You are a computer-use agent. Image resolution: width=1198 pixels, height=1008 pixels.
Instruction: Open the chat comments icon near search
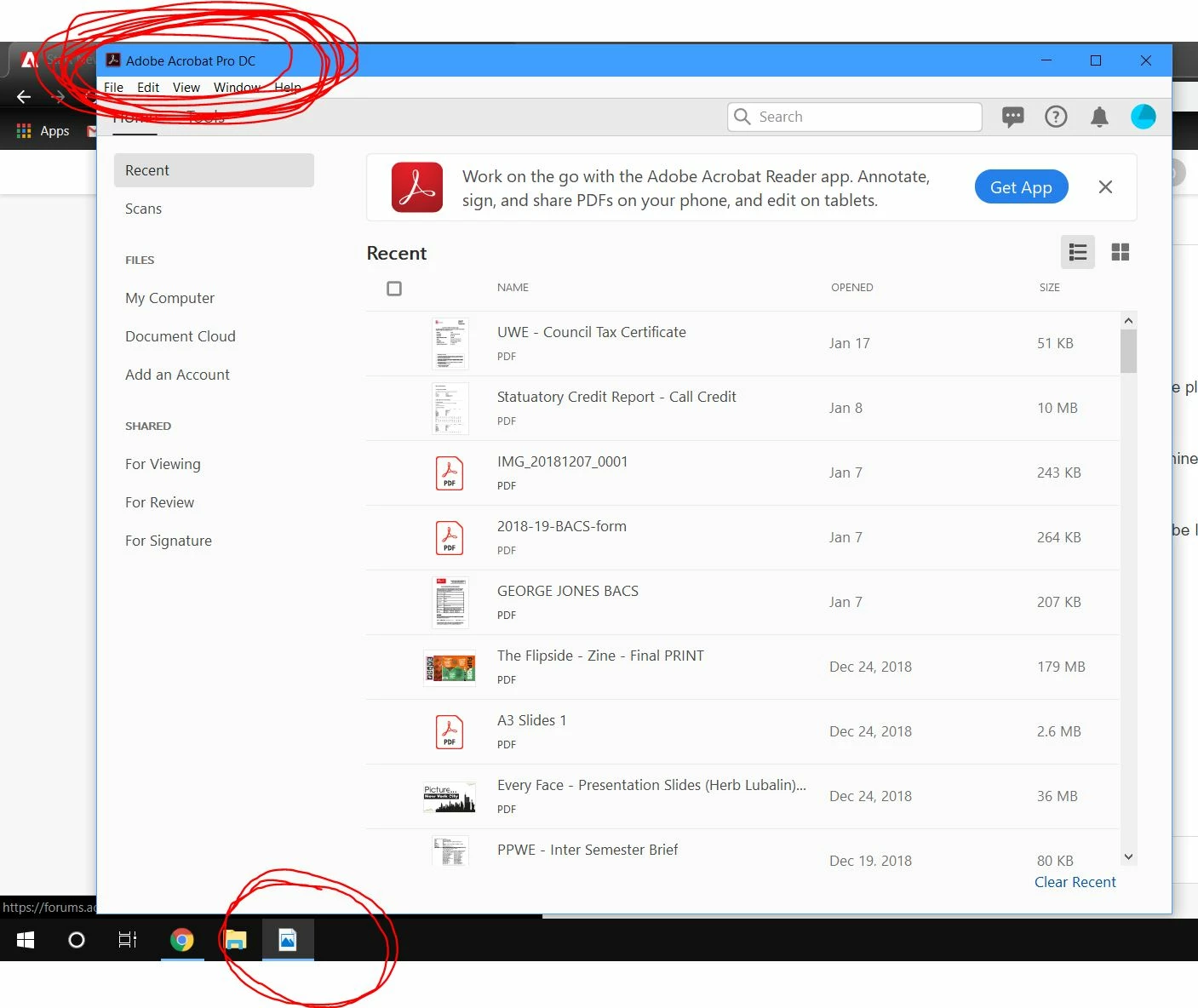point(1012,117)
